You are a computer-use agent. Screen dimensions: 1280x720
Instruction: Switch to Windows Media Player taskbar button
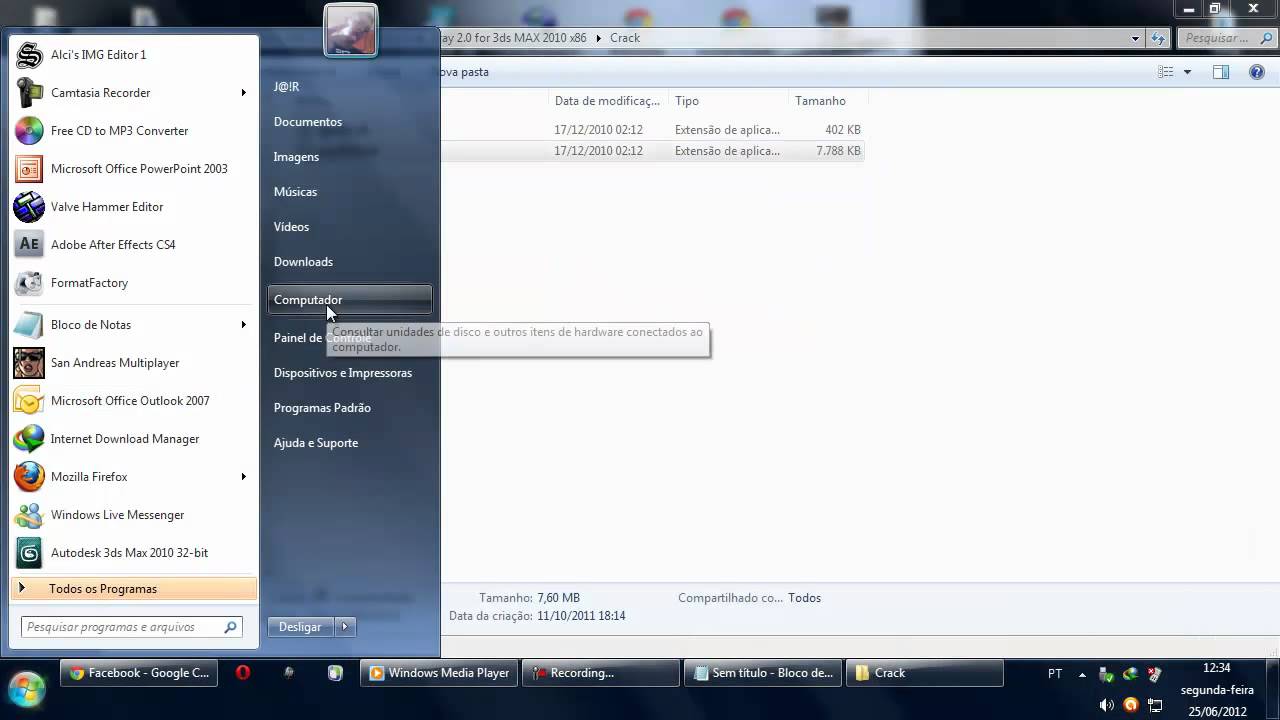click(x=439, y=673)
